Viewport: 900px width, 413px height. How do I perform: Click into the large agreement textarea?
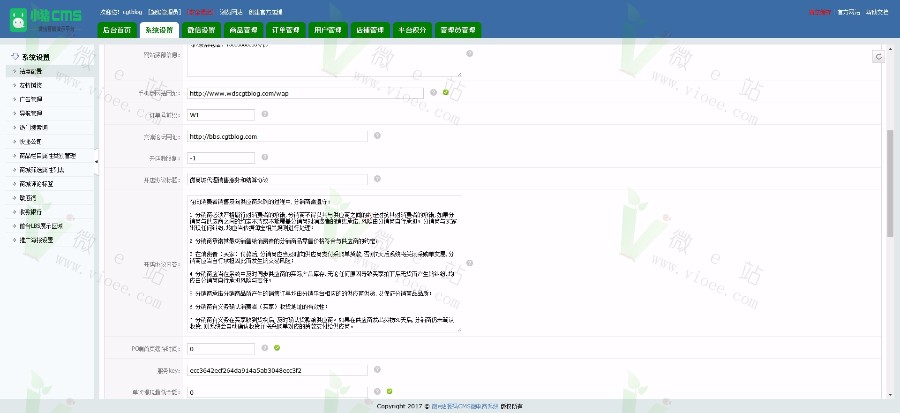click(x=324, y=263)
